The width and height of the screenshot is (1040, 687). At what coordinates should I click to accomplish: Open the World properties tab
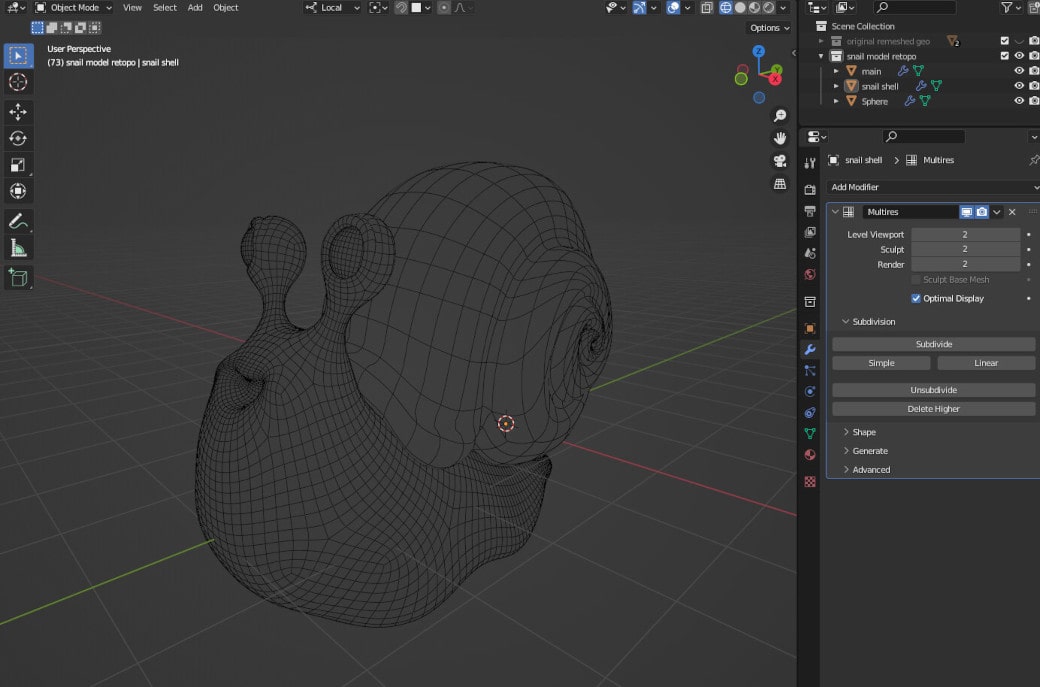(810, 275)
